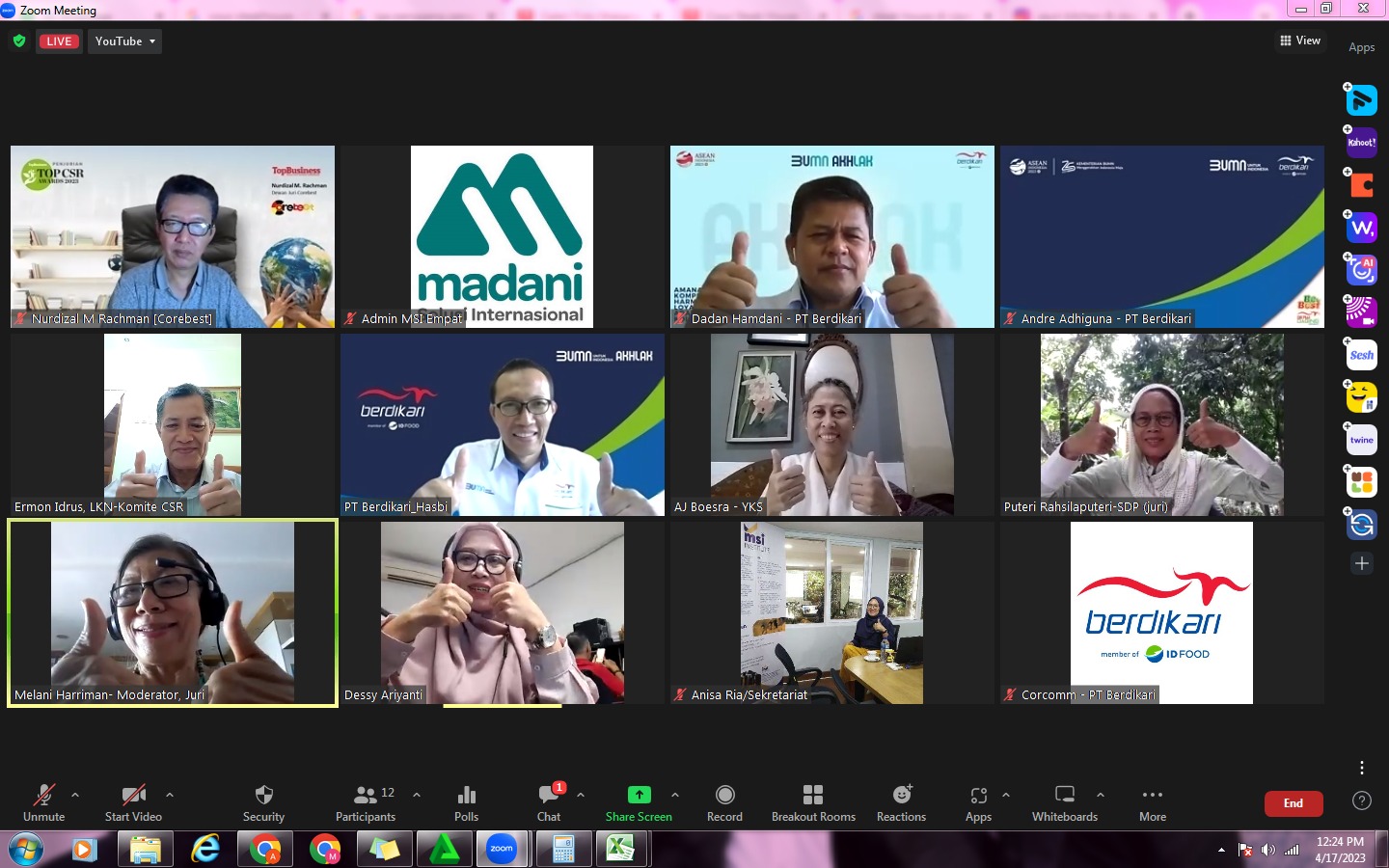Expand Share Screen options arrow
This screenshot has width=1389, height=868.
coord(675,795)
